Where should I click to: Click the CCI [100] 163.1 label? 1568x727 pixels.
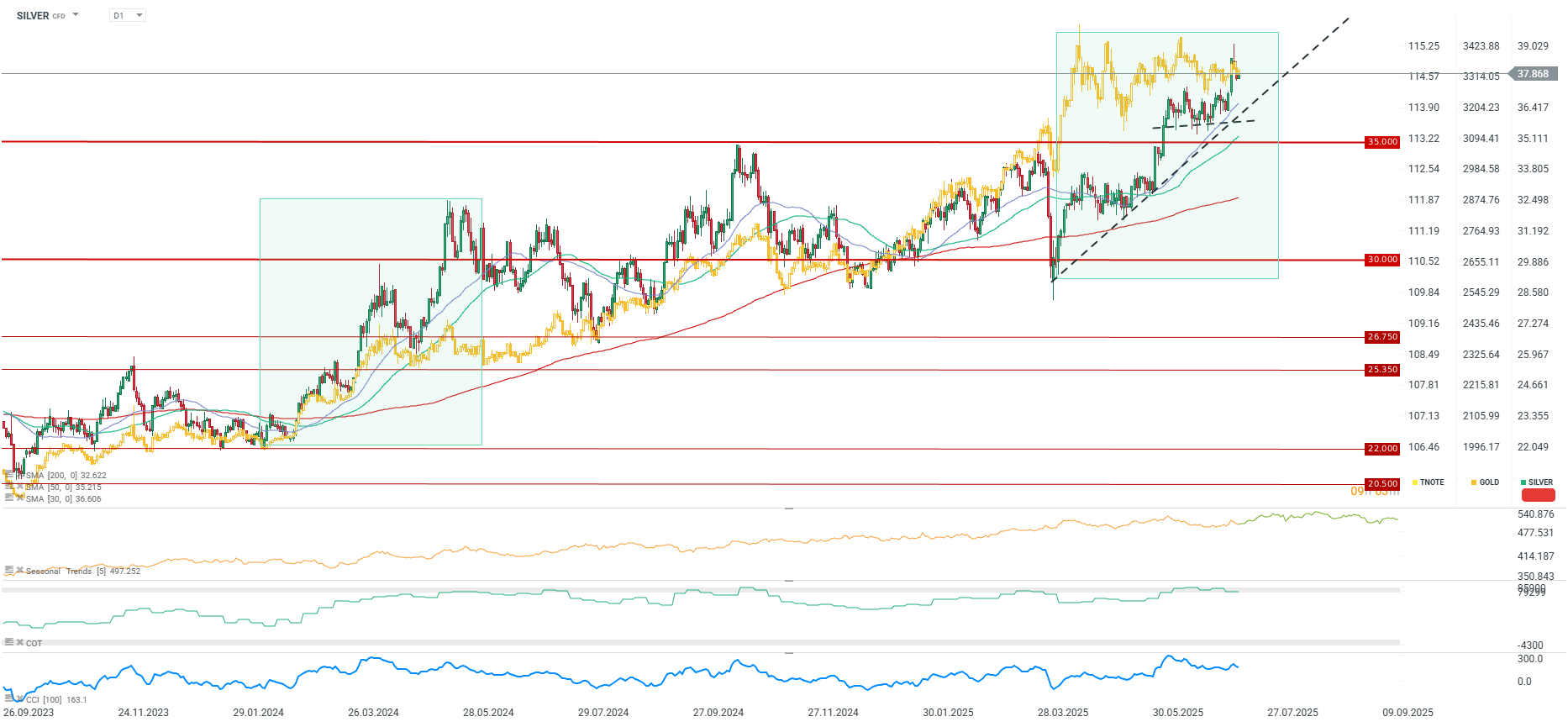(x=56, y=699)
